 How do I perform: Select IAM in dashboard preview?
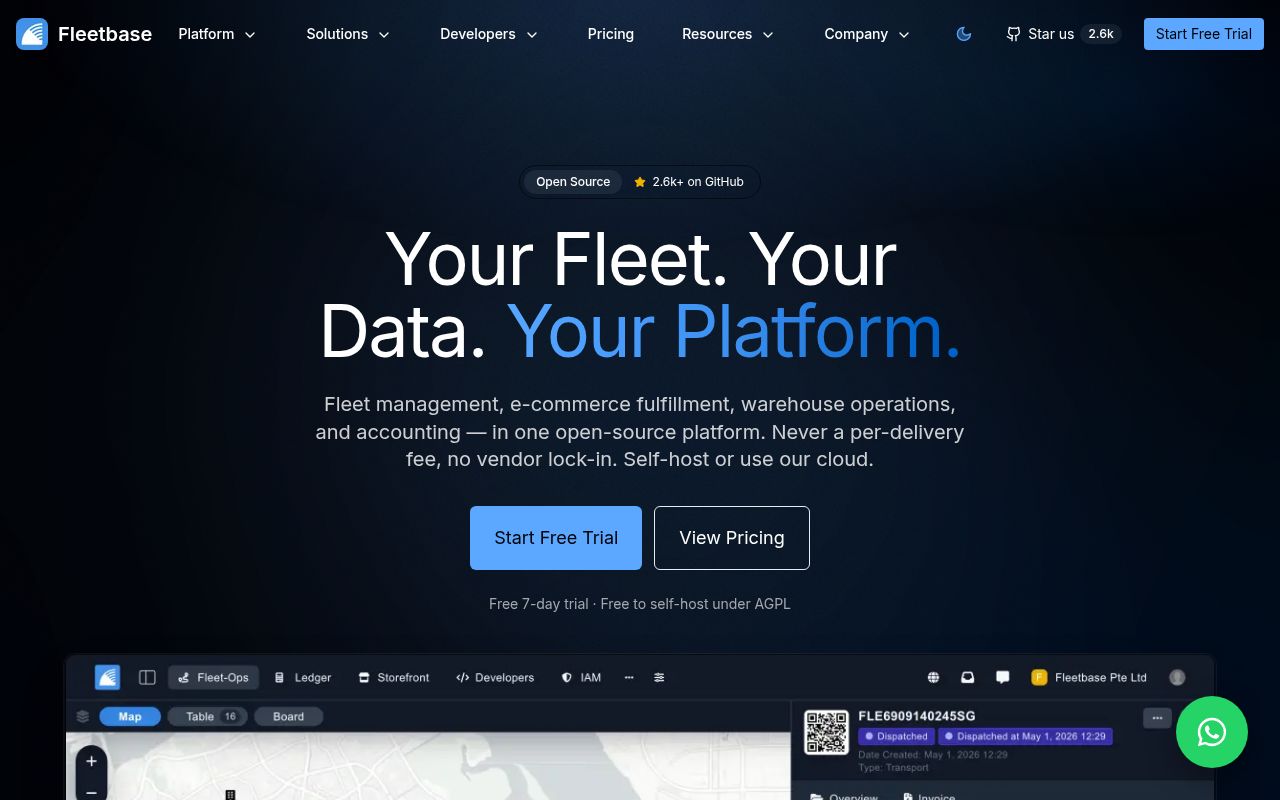[x=581, y=677]
